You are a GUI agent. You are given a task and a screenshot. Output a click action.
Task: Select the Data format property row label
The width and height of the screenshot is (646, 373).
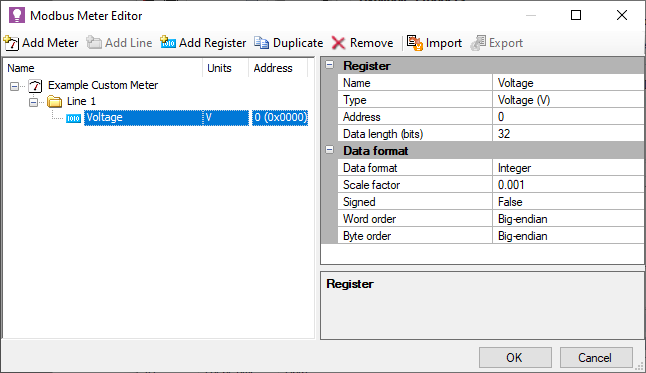click(x=415, y=168)
